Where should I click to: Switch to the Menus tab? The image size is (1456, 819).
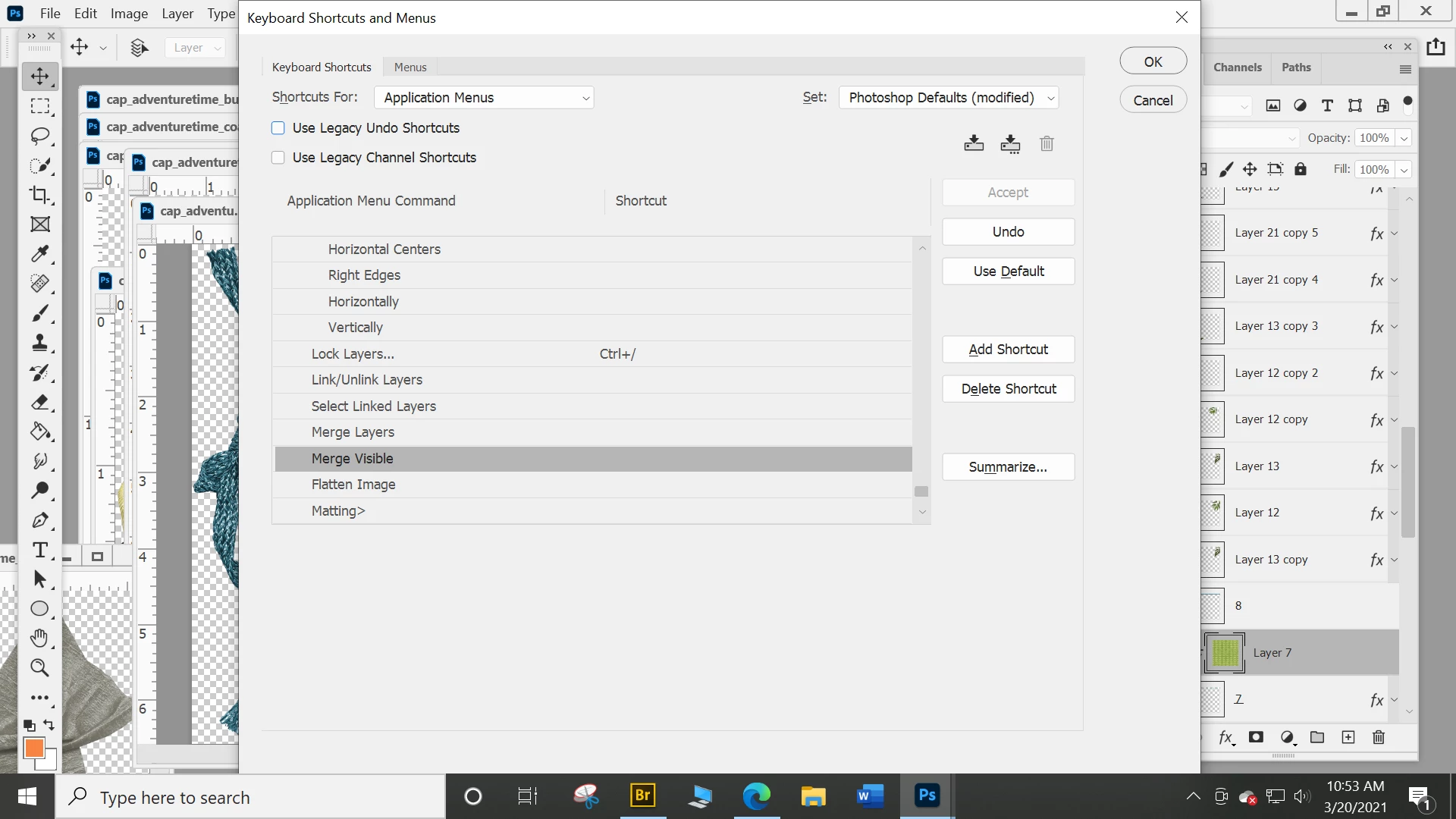point(410,67)
